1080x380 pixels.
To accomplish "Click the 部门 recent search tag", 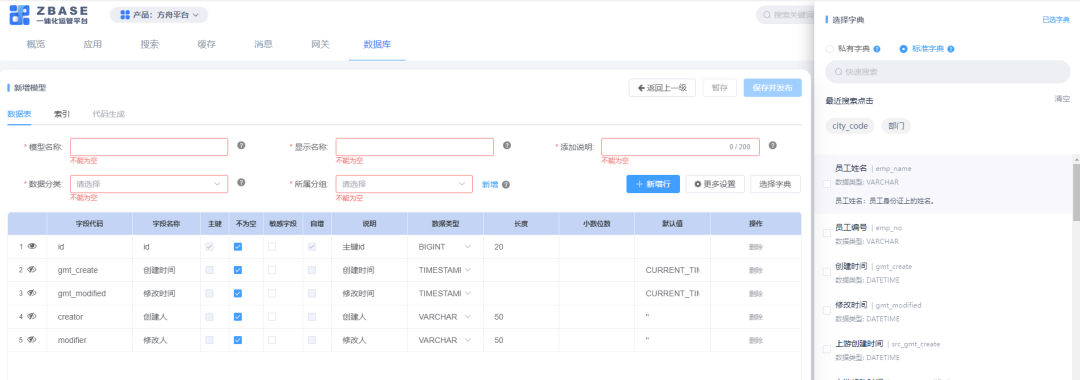I will pos(896,126).
